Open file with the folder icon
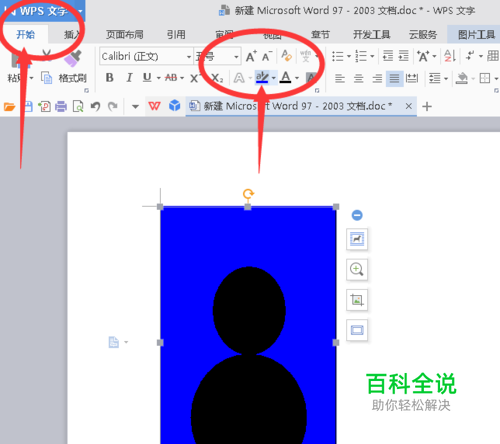Screen dimensions: 500x444 10,107
